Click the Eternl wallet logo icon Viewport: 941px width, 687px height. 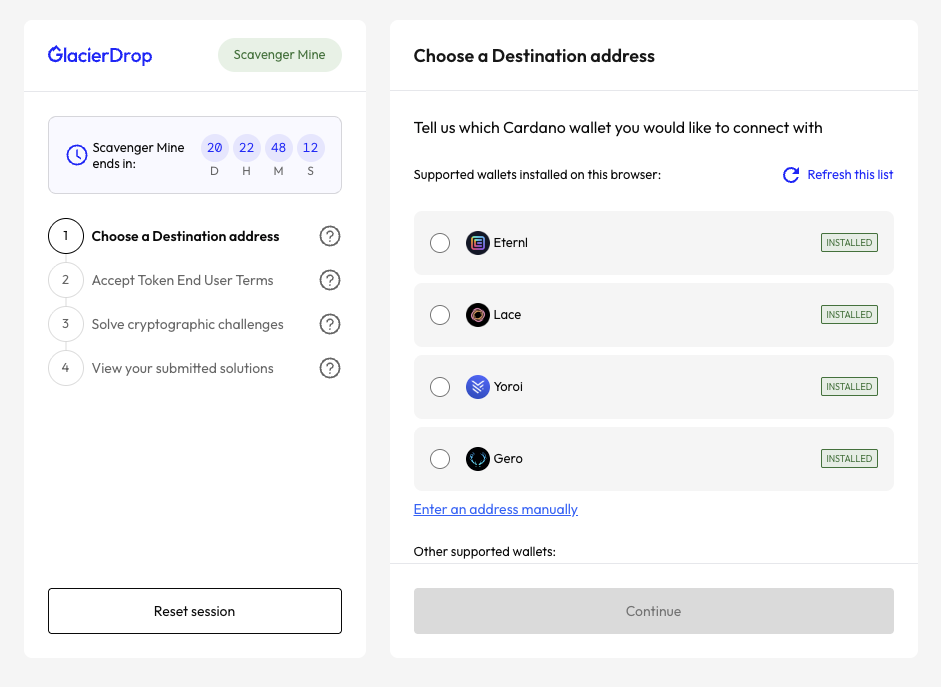click(x=478, y=243)
